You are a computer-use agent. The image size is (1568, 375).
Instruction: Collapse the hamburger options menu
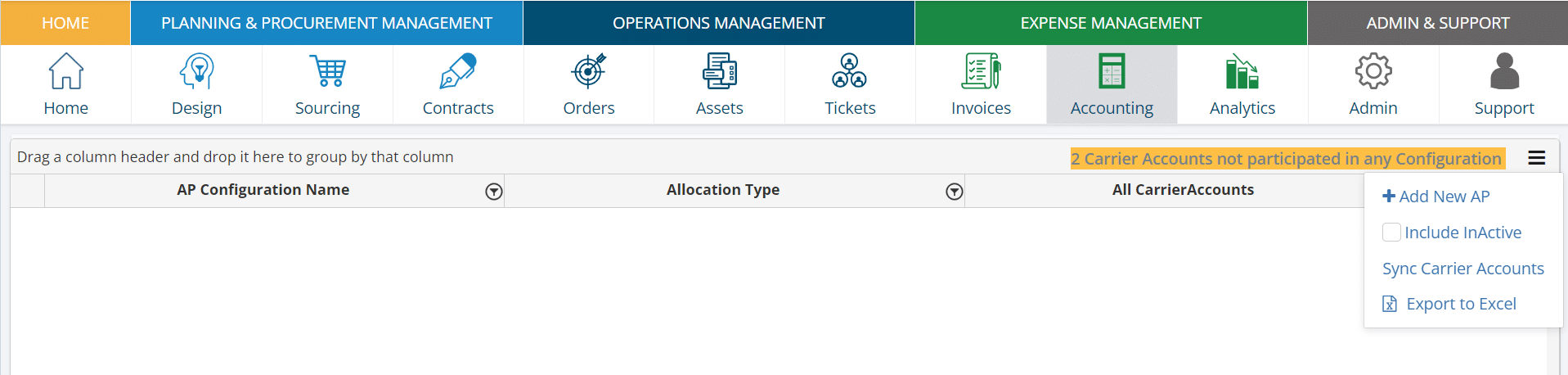pos(1537,158)
